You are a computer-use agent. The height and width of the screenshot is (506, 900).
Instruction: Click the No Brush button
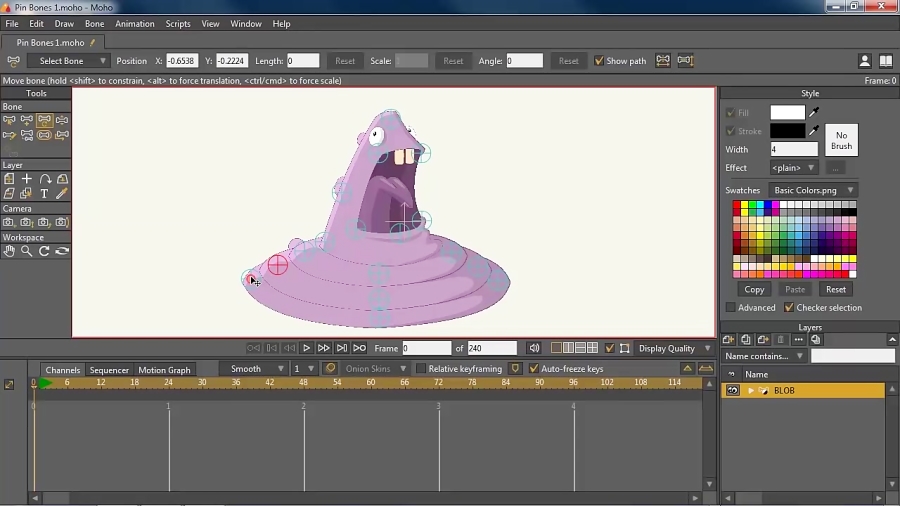841,140
